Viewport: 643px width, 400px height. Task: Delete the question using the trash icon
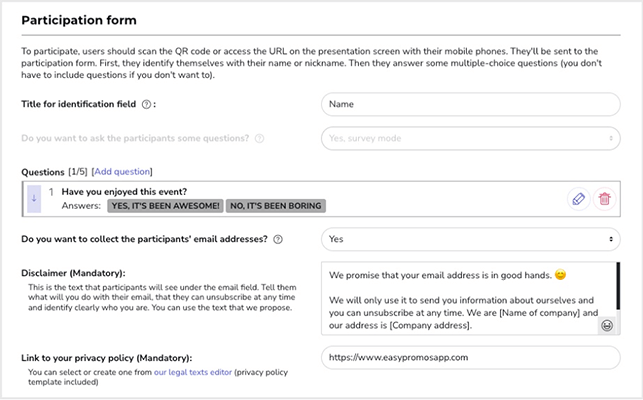(604, 198)
